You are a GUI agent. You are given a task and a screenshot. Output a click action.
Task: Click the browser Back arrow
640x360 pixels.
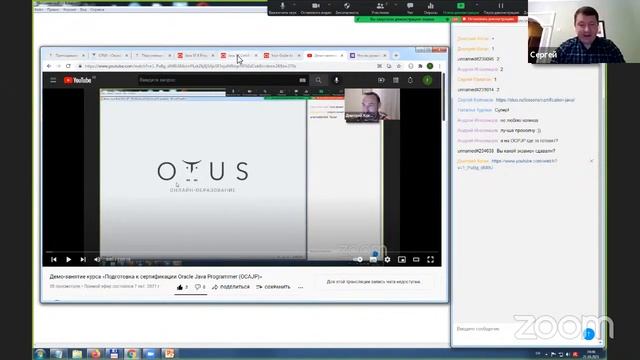coord(49,66)
